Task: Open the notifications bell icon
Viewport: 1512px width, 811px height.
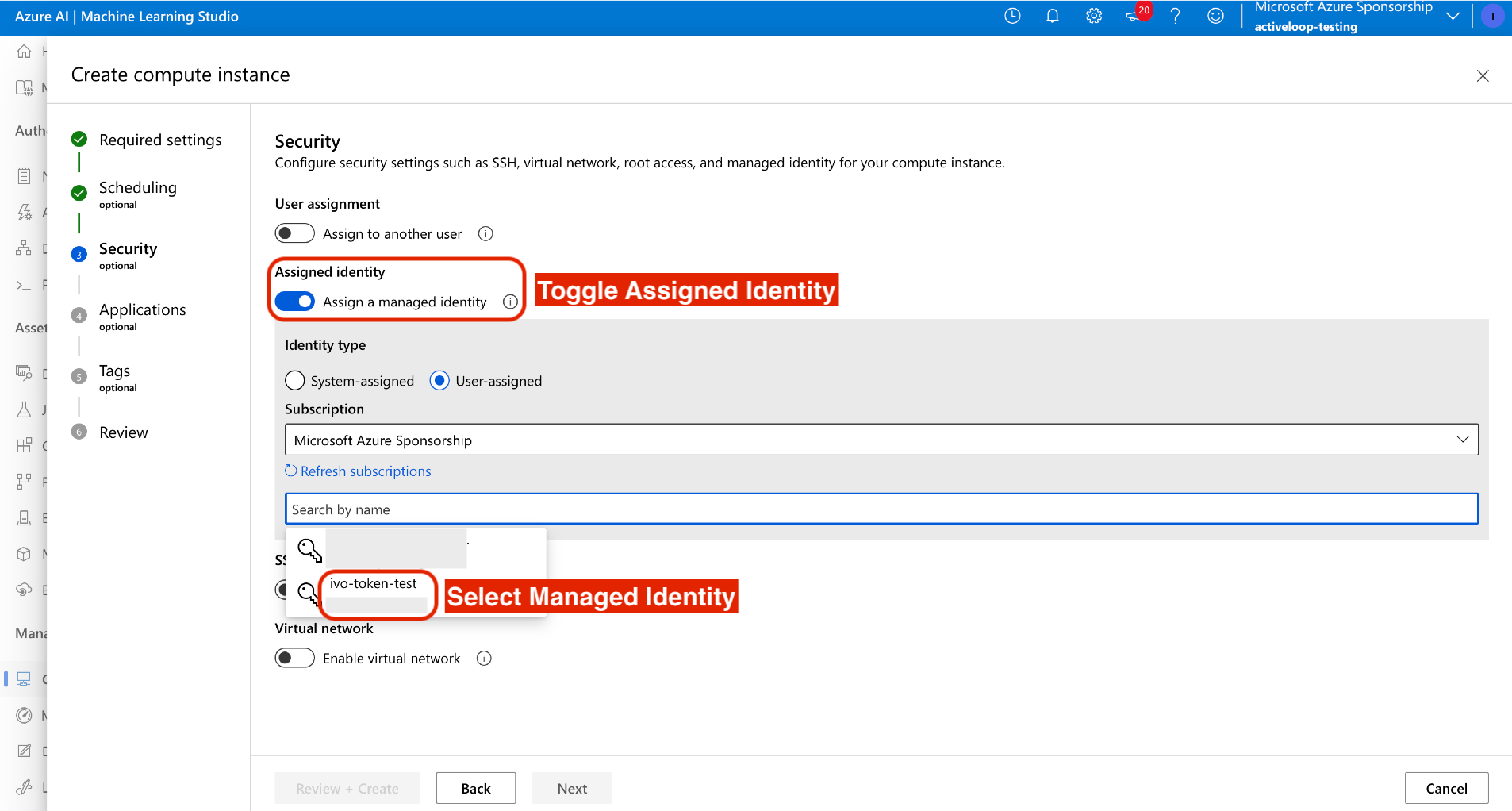Action: click(x=1053, y=16)
